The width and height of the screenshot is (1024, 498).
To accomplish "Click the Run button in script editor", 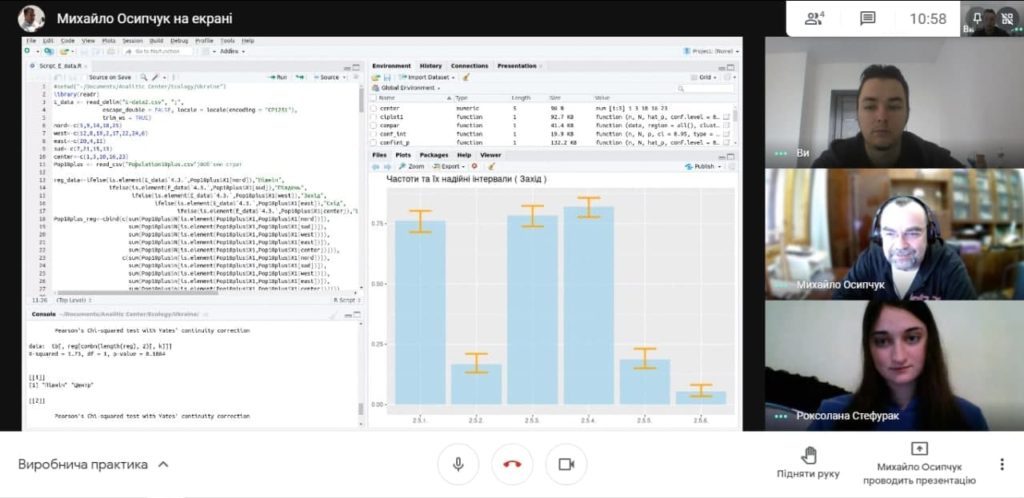I will (278, 77).
